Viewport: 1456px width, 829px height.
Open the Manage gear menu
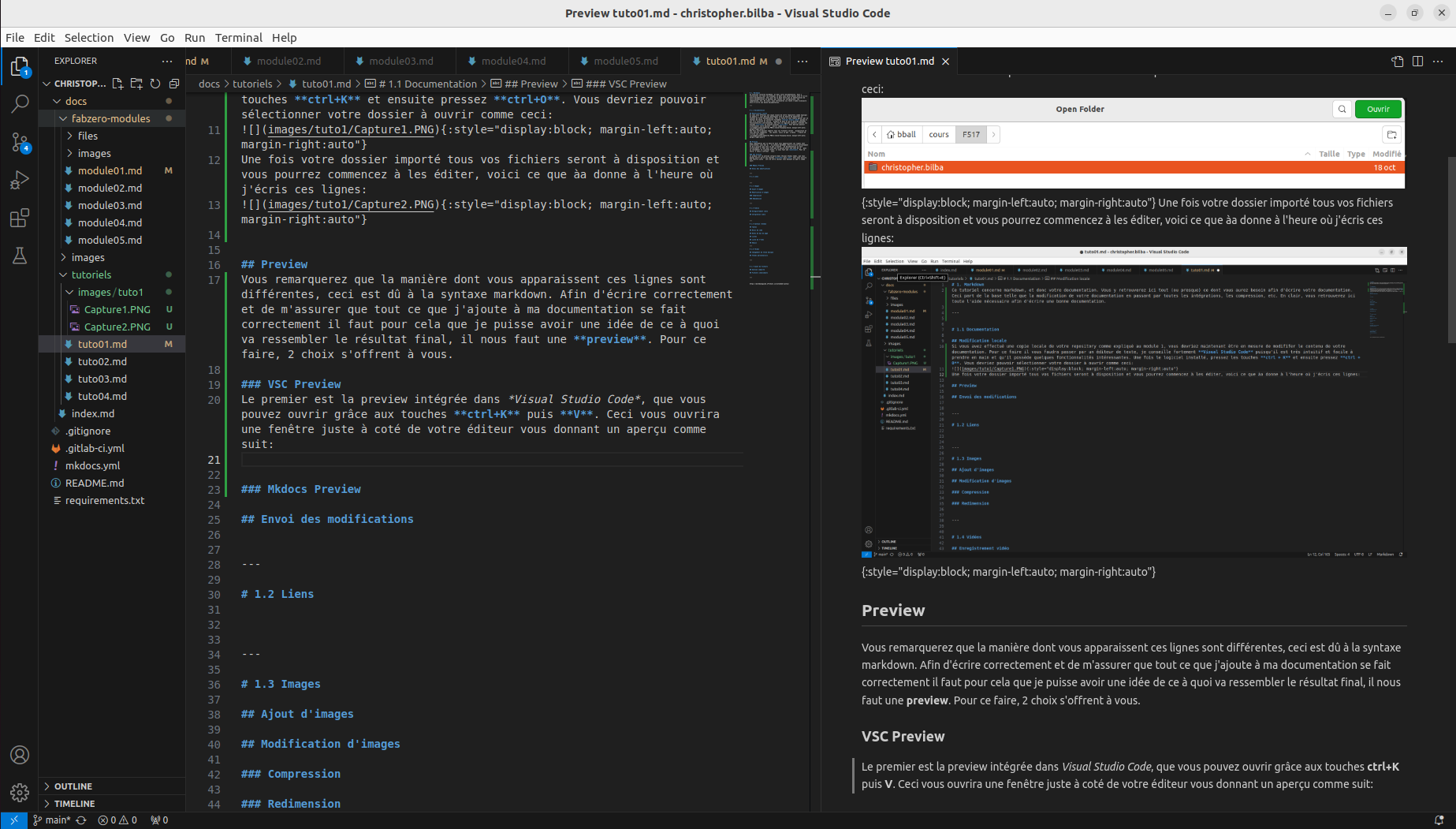pos(20,792)
